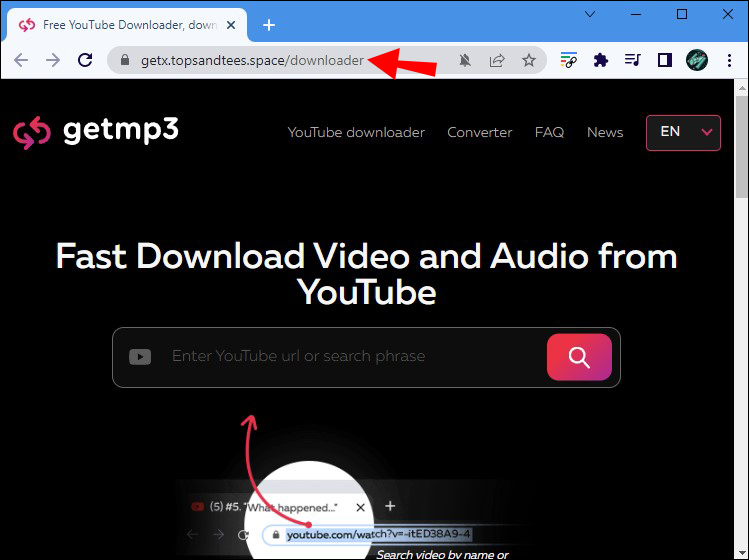
Task: Click the scrollbar up arrow
Action: click(741, 87)
